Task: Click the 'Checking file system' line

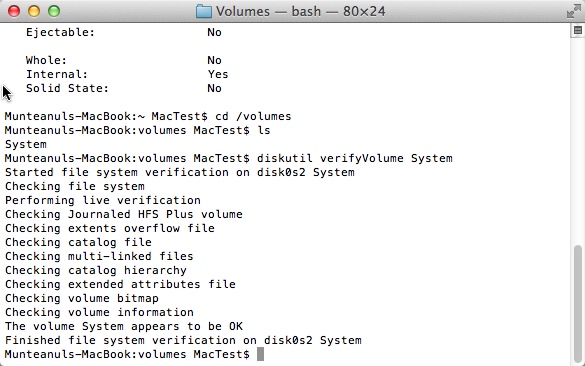Action: (x=75, y=187)
